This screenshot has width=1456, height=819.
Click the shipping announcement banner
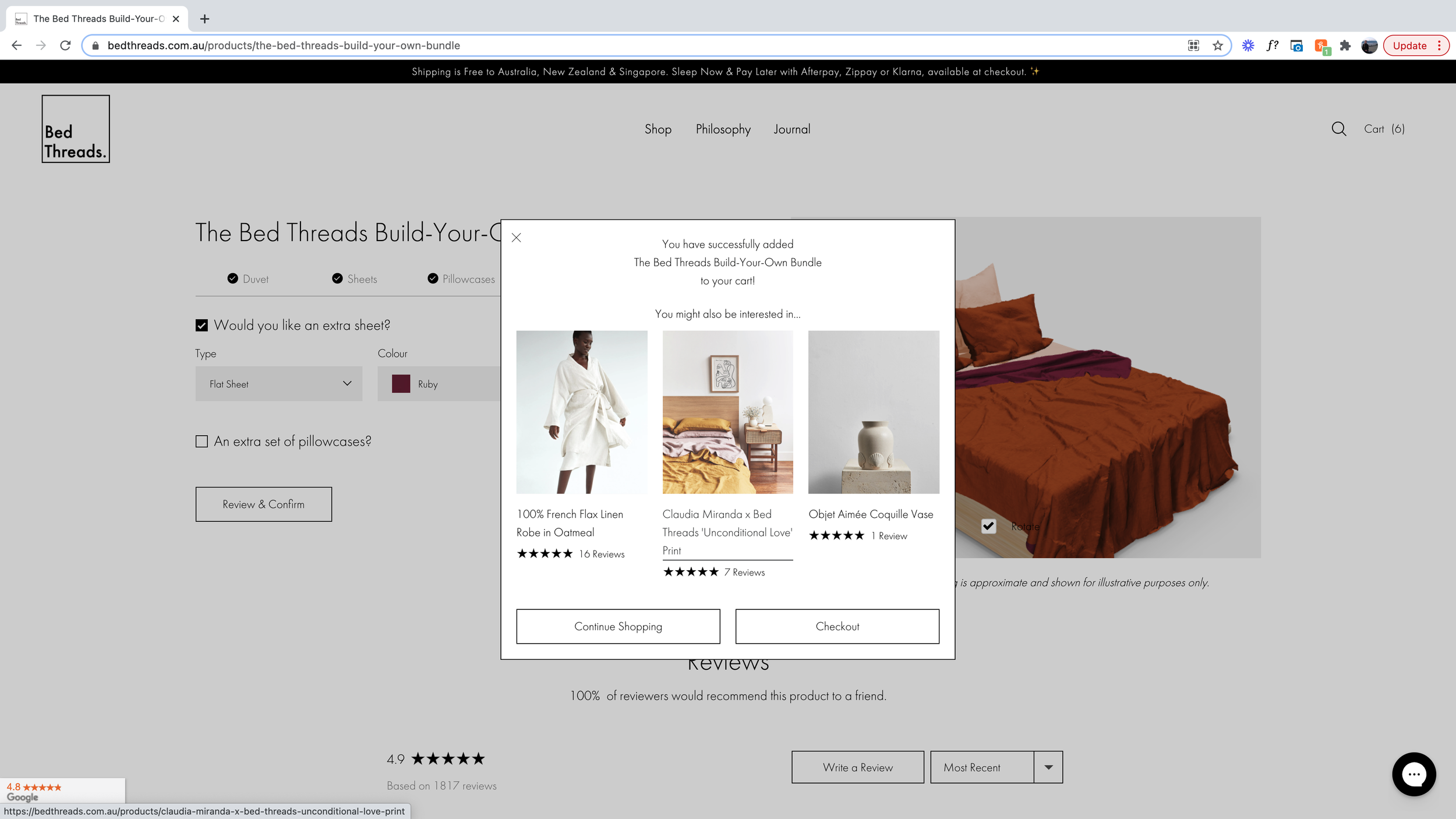(x=728, y=72)
